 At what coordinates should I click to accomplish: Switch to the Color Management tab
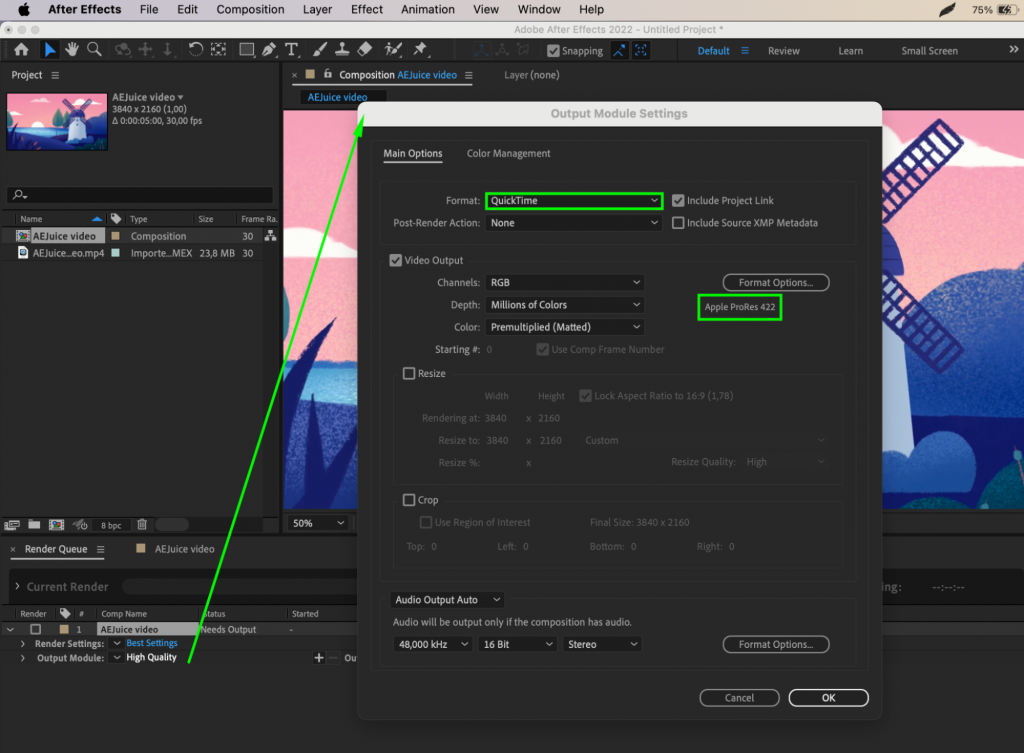(x=506, y=153)
